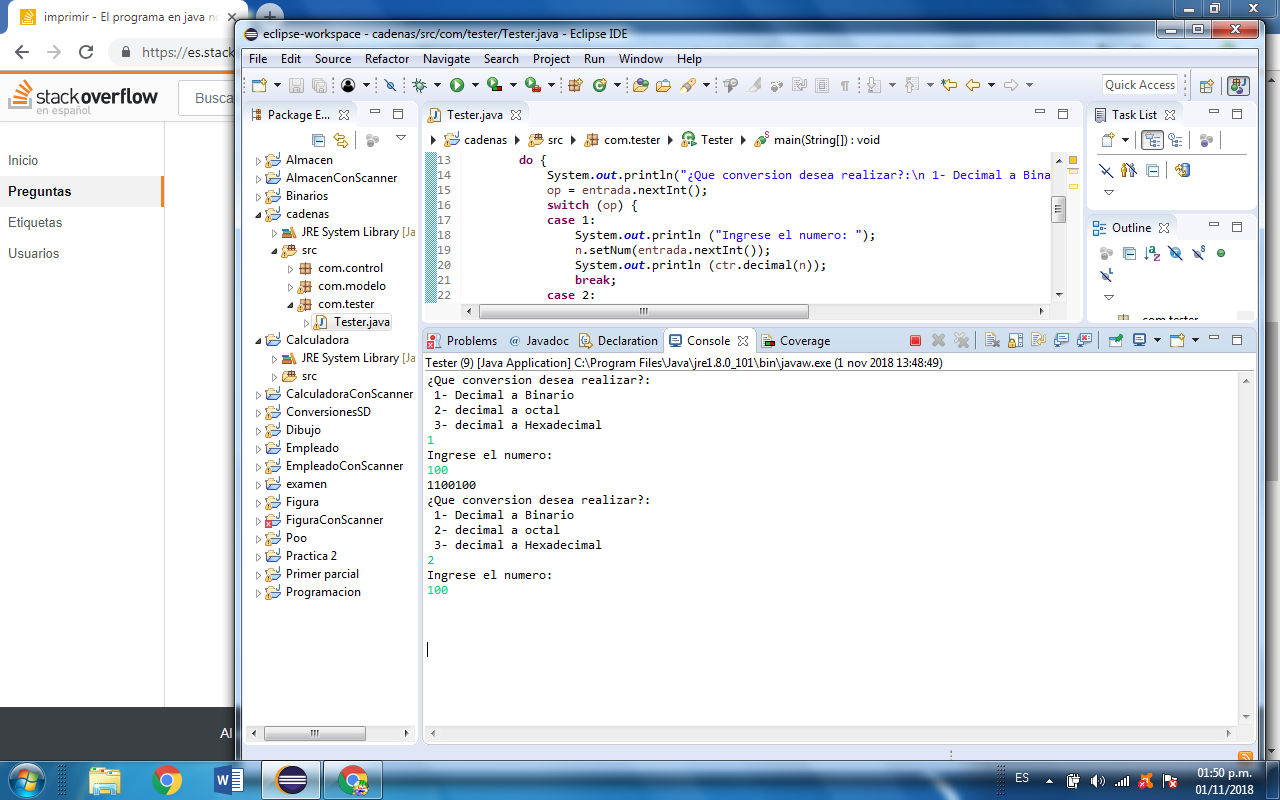Select Tester.java in Package Explorer tree
Viewport: 1280px width, 800px height.
(x=352, y=322)
